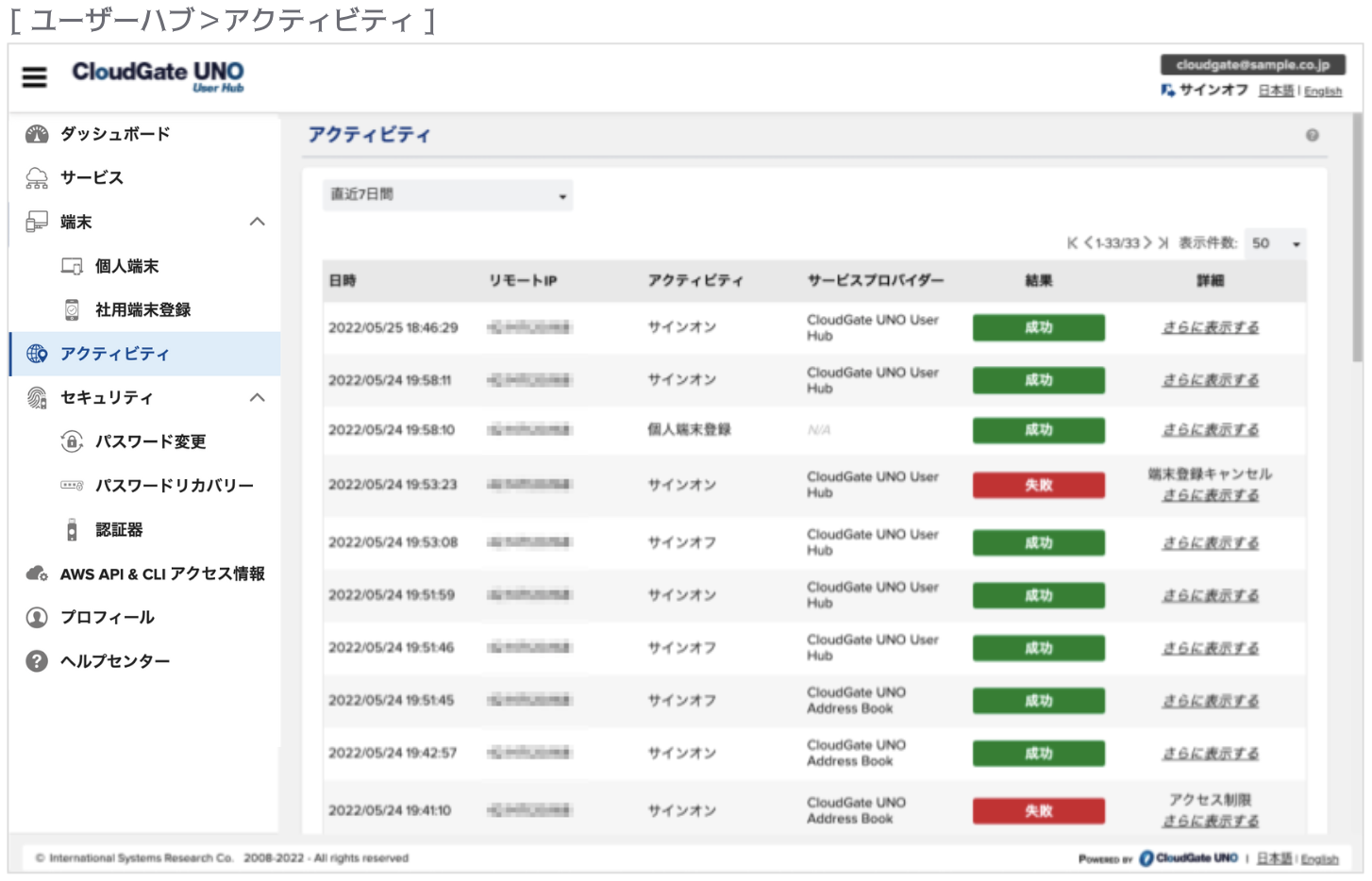Click the Dashboard gauge icon
Screen dimensions: 1372x881
[37, 134]
